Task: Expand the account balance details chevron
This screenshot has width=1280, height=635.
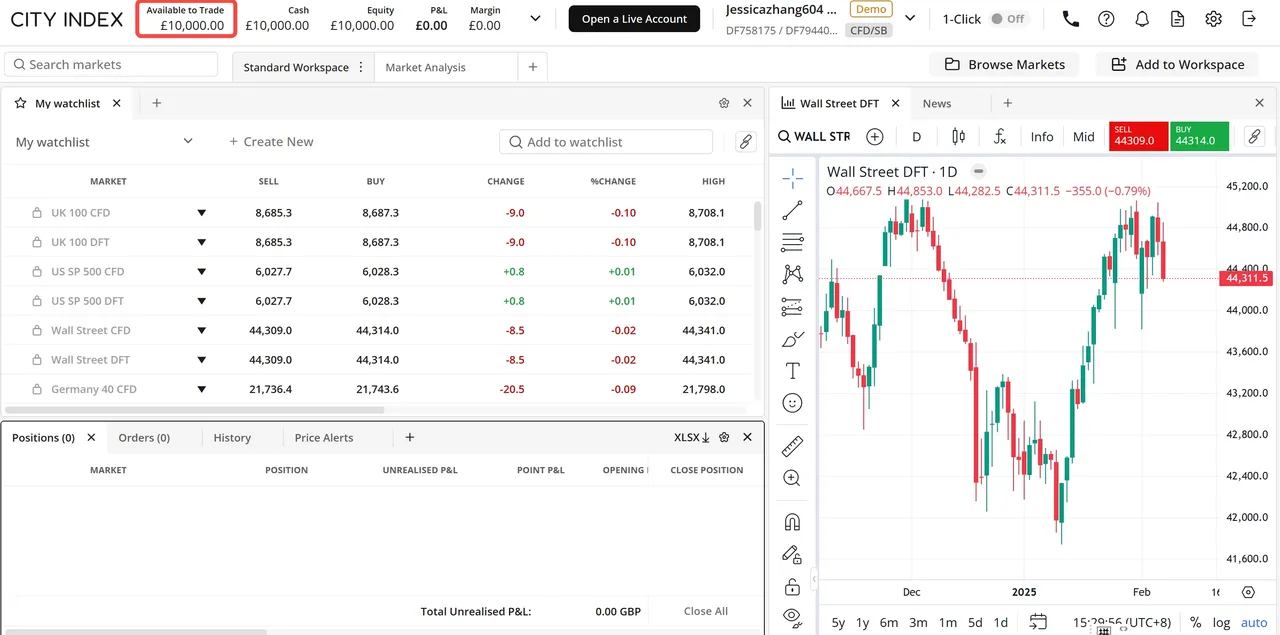Action: 535,19
